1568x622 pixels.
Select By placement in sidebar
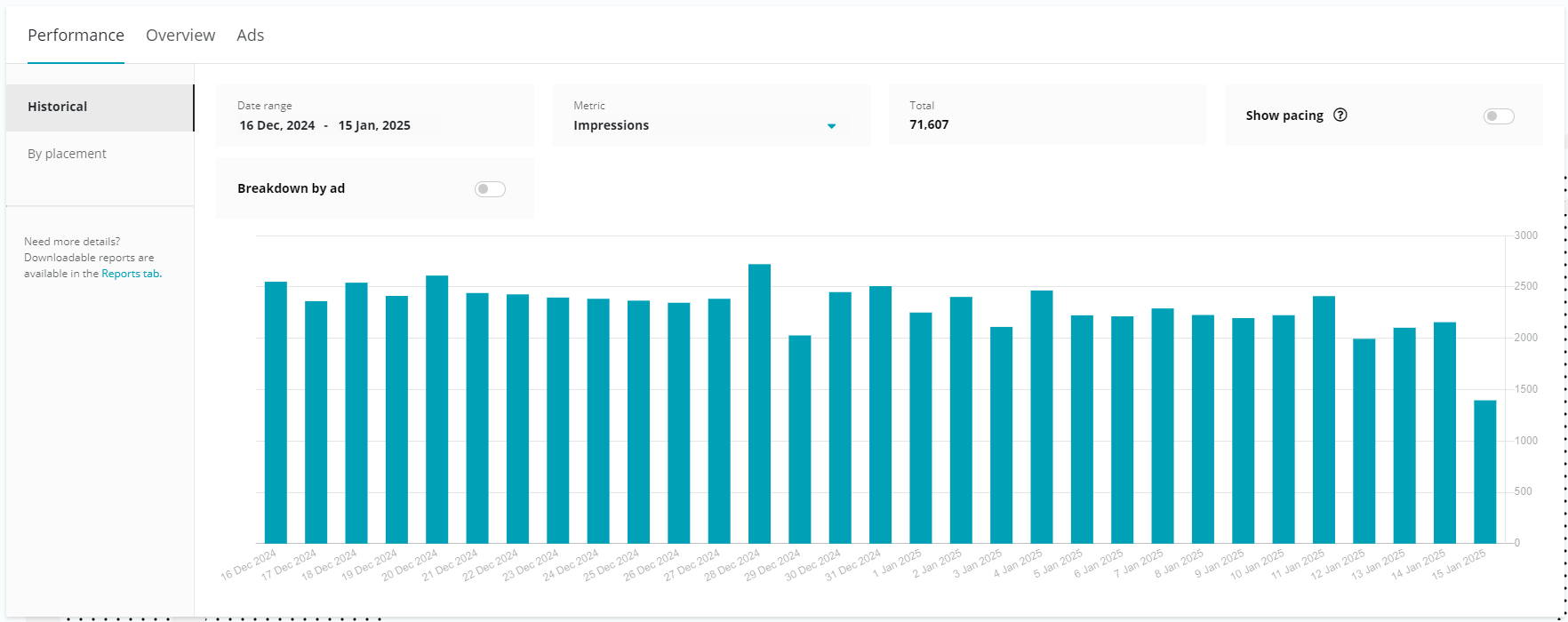(67, 154)
